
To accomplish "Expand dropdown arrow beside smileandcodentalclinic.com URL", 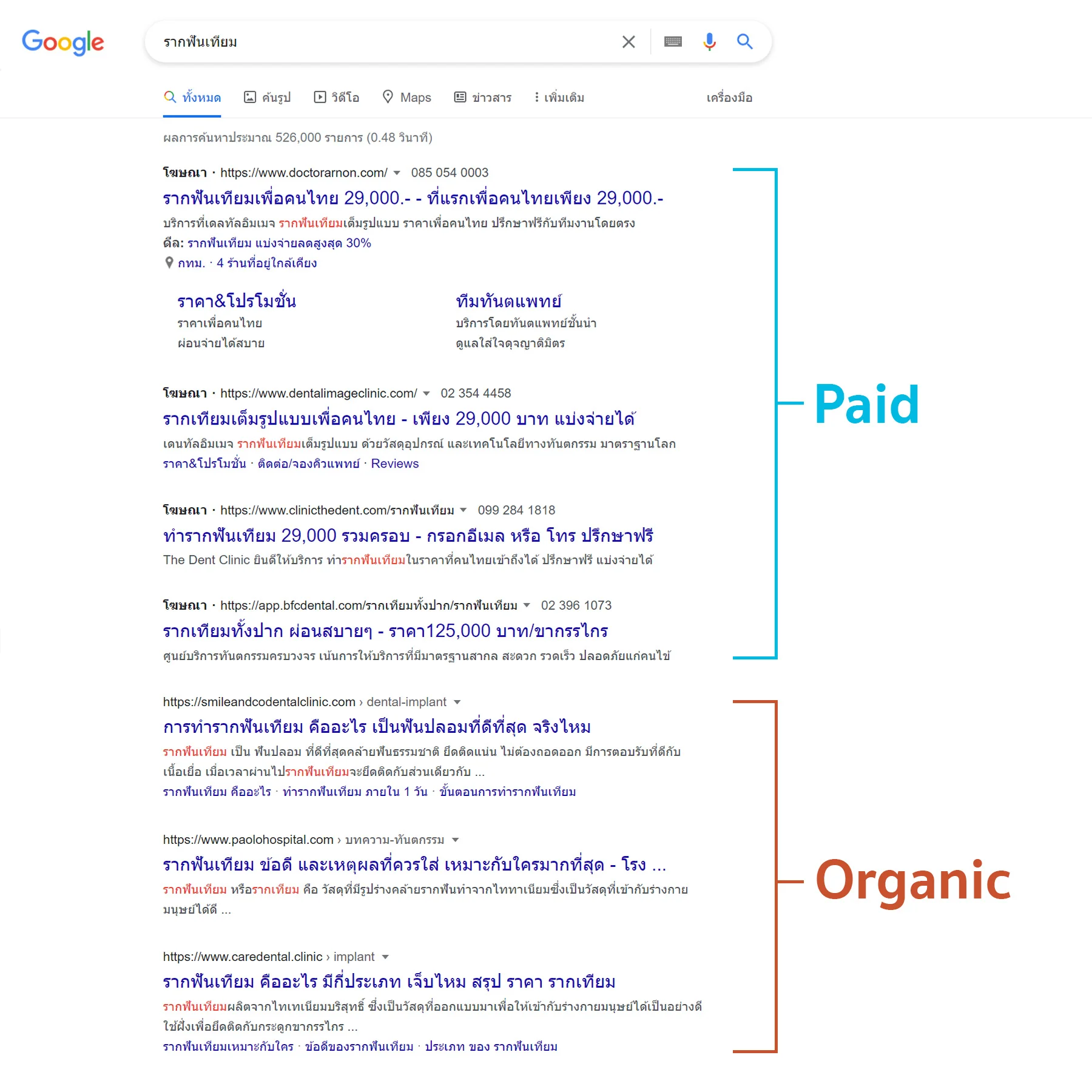I will point(457,702).
